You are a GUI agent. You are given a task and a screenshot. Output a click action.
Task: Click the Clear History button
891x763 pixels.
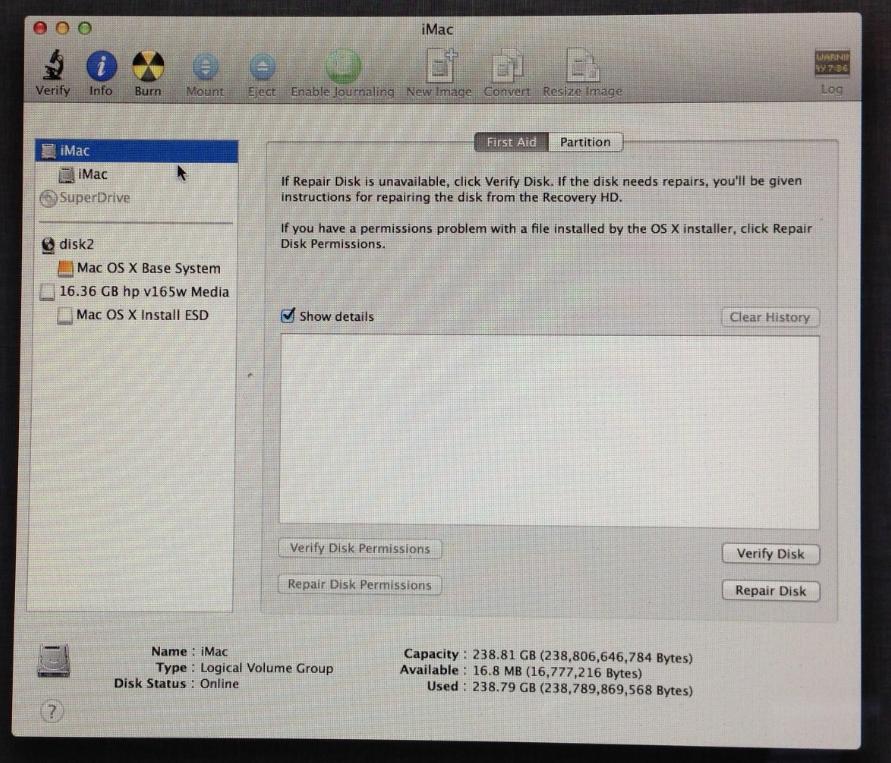pos(770,317)
